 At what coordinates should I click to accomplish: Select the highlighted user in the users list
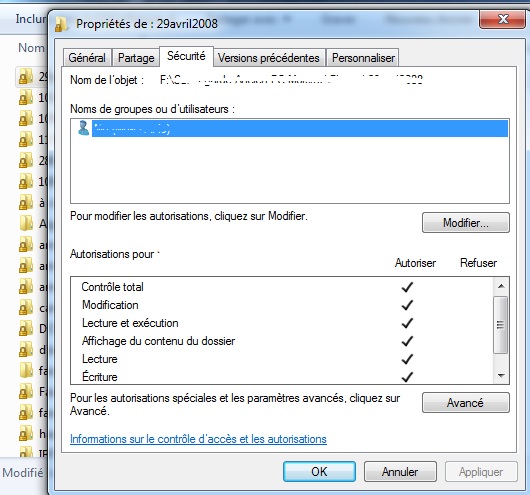(299, 128)
